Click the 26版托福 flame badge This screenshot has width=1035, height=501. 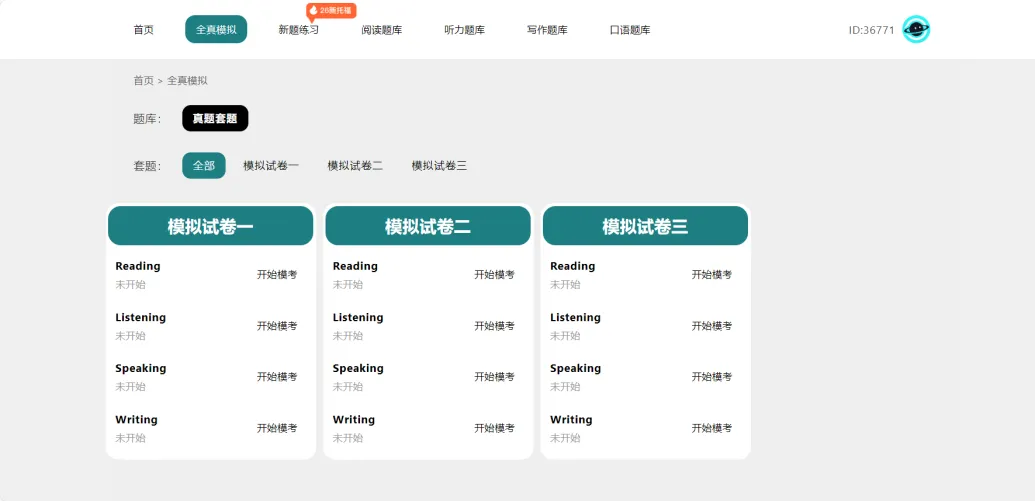tap(331, 11)
